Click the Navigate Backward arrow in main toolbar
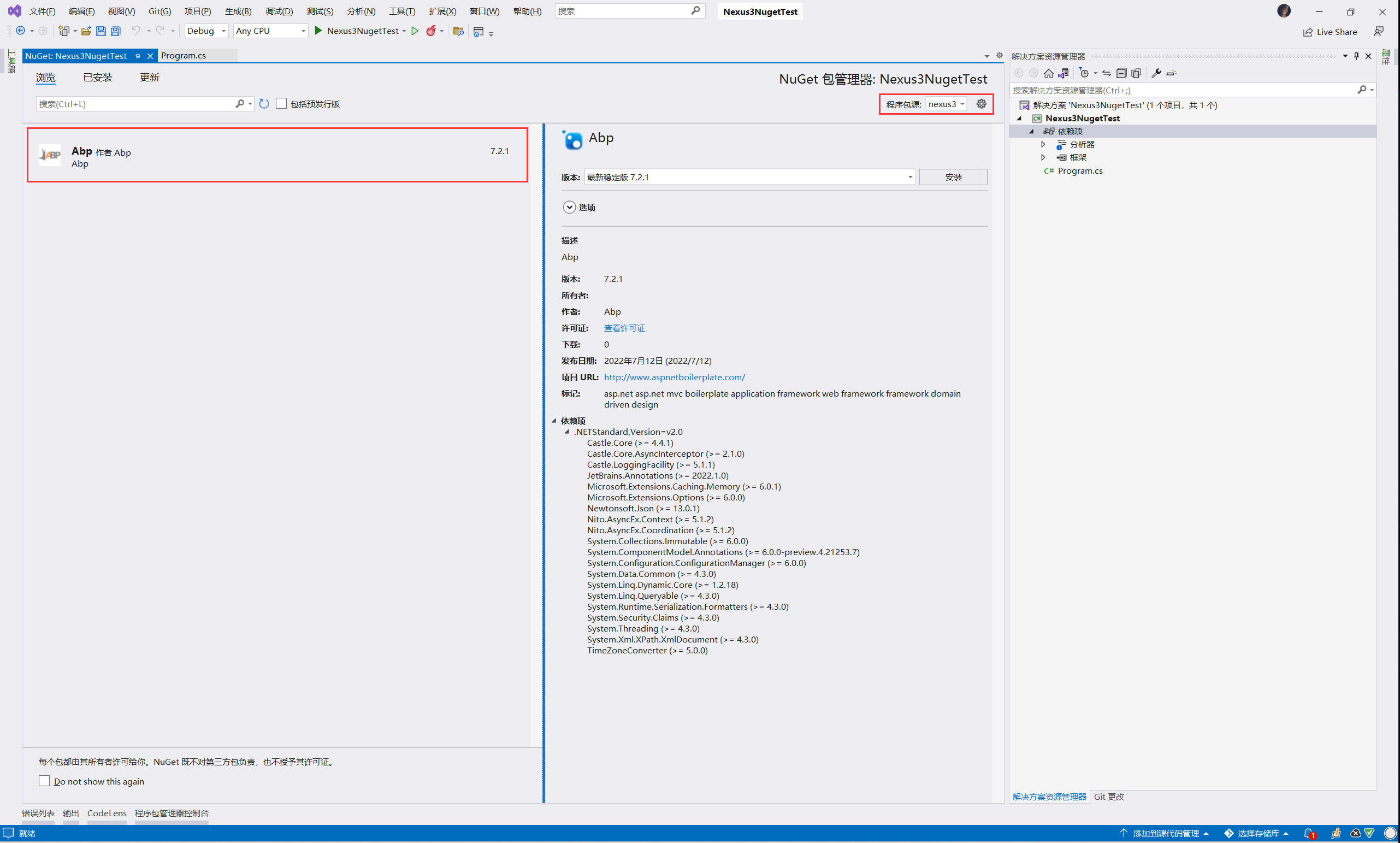Viewport: 1400px width, 843px height. tap(20, 31)
